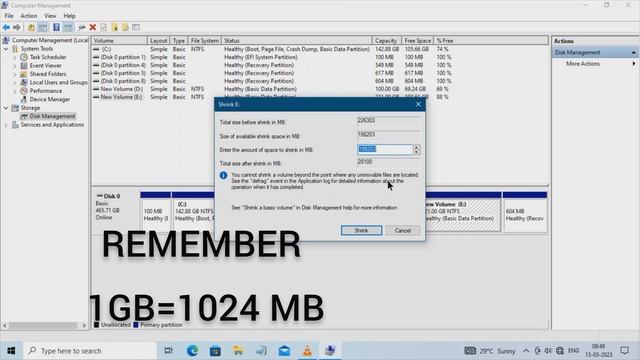Click the Shrink button
Screen dimensions: 640x360
coord(361,230)
